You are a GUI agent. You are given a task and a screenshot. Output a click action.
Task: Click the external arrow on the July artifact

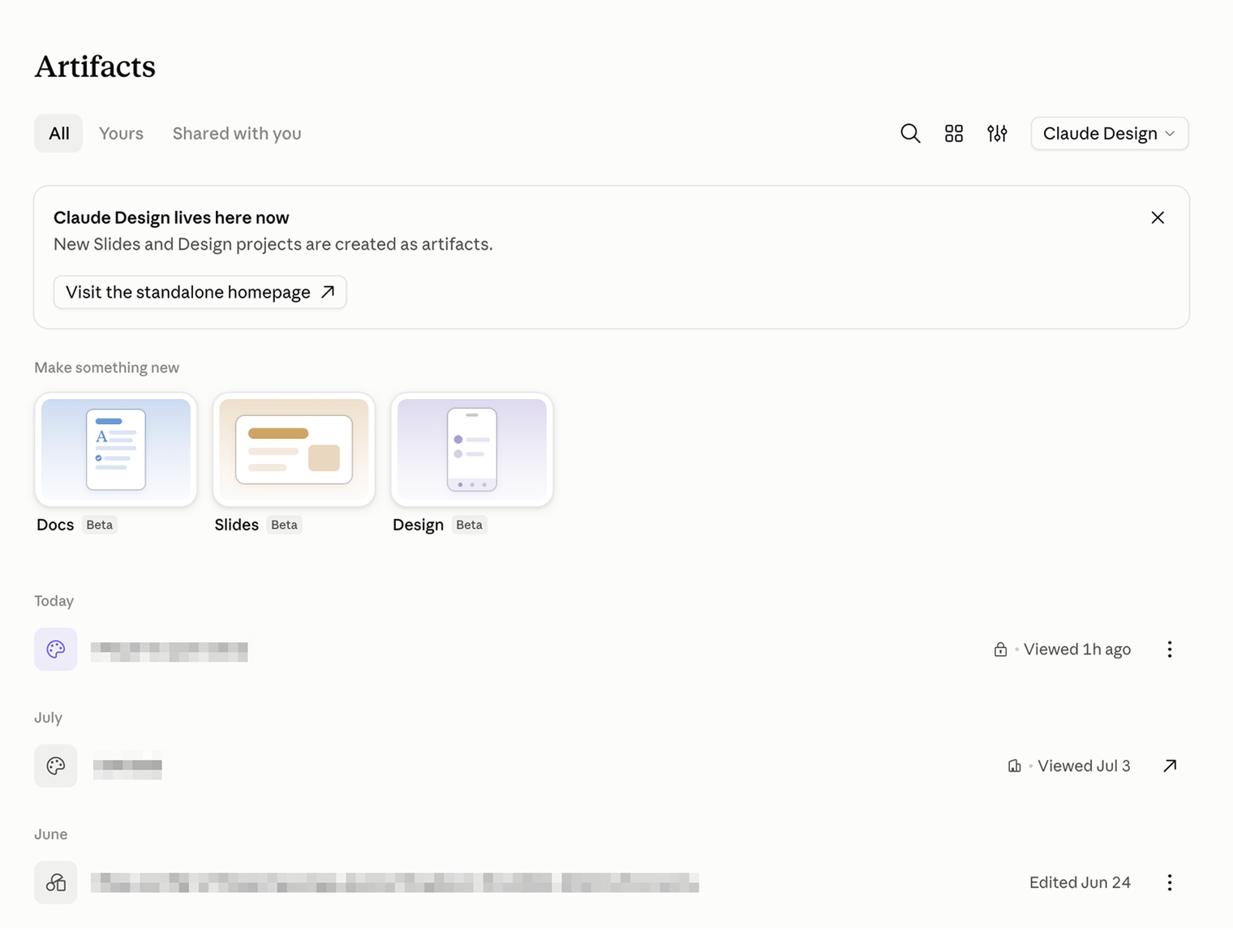(x=1169, y=765)
